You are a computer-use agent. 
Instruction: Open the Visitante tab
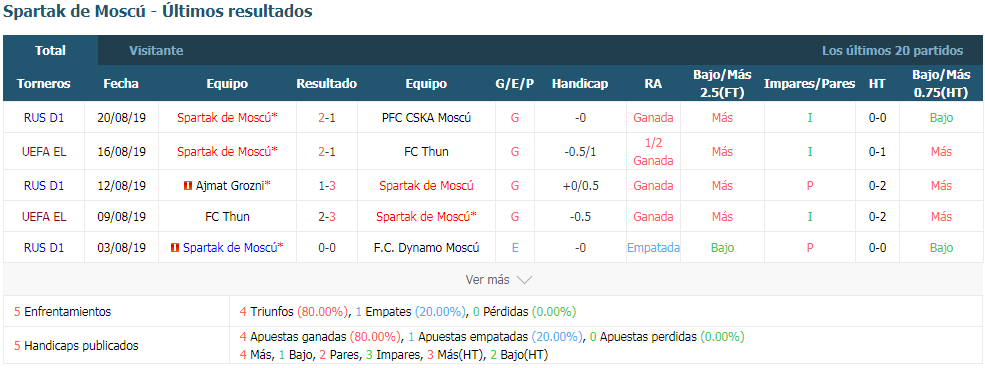pos(156,51)
